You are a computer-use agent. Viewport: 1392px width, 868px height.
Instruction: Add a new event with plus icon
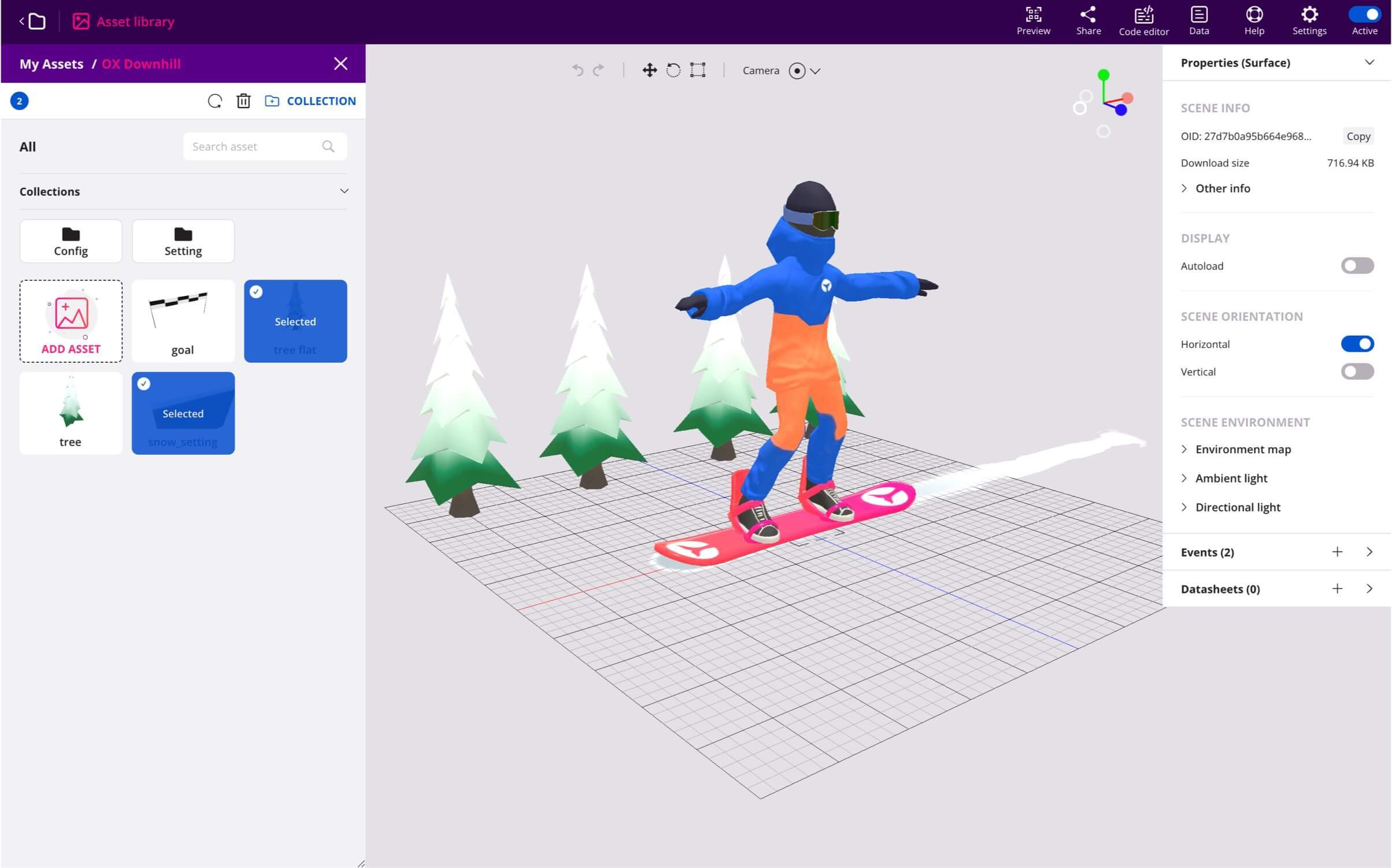[x=1337, y=552]
